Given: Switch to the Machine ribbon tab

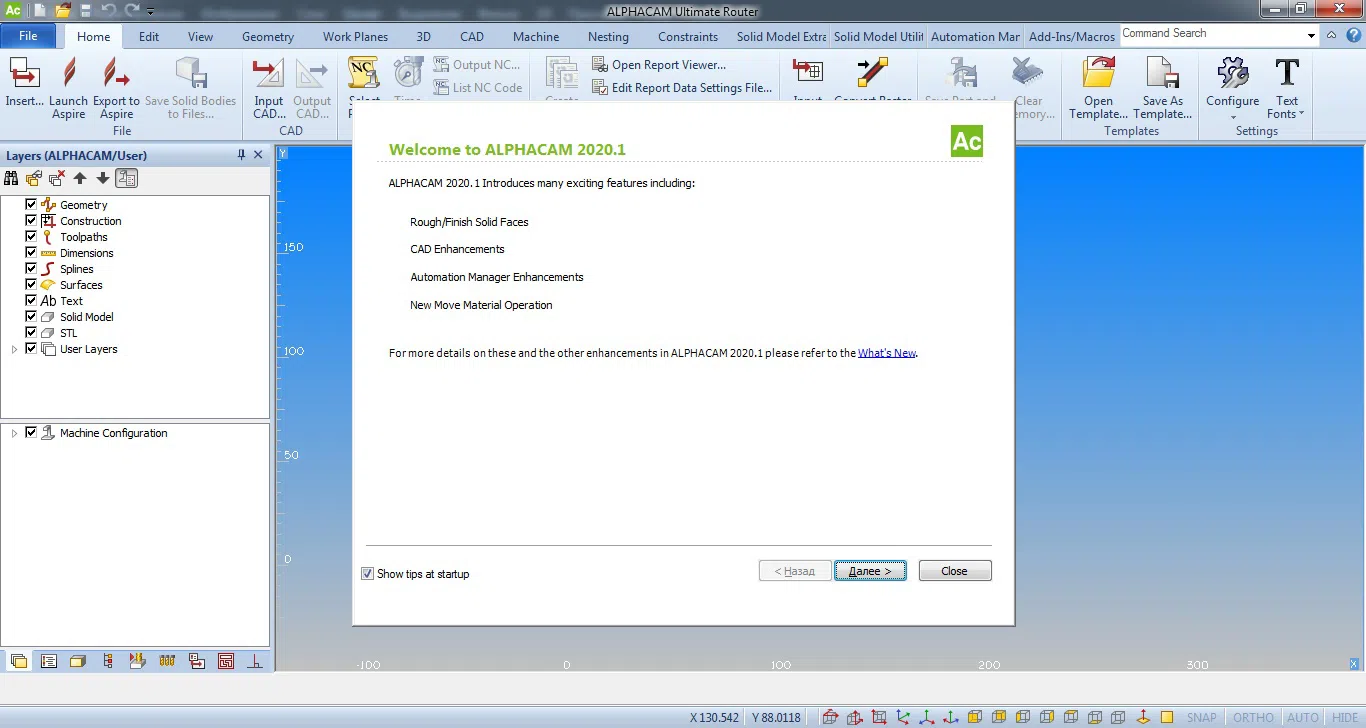Looking at the screenshot, I should 536,37.
